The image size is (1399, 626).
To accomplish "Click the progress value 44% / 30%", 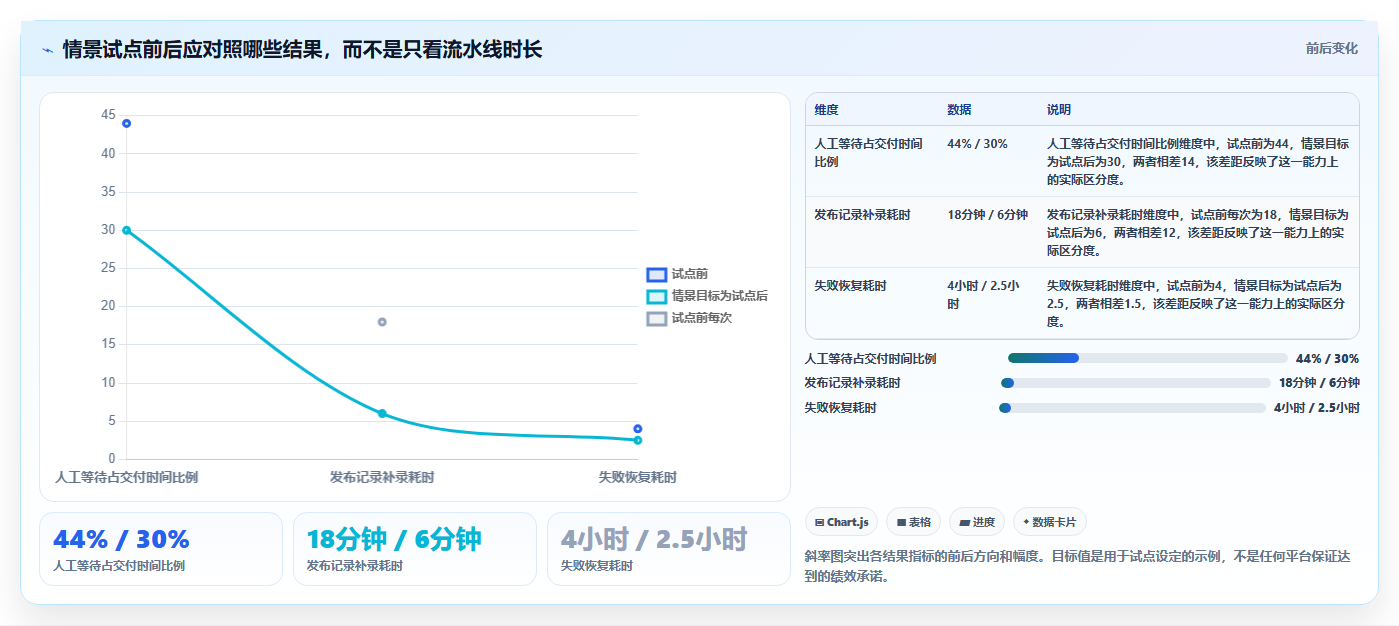I will point(1327,358).
